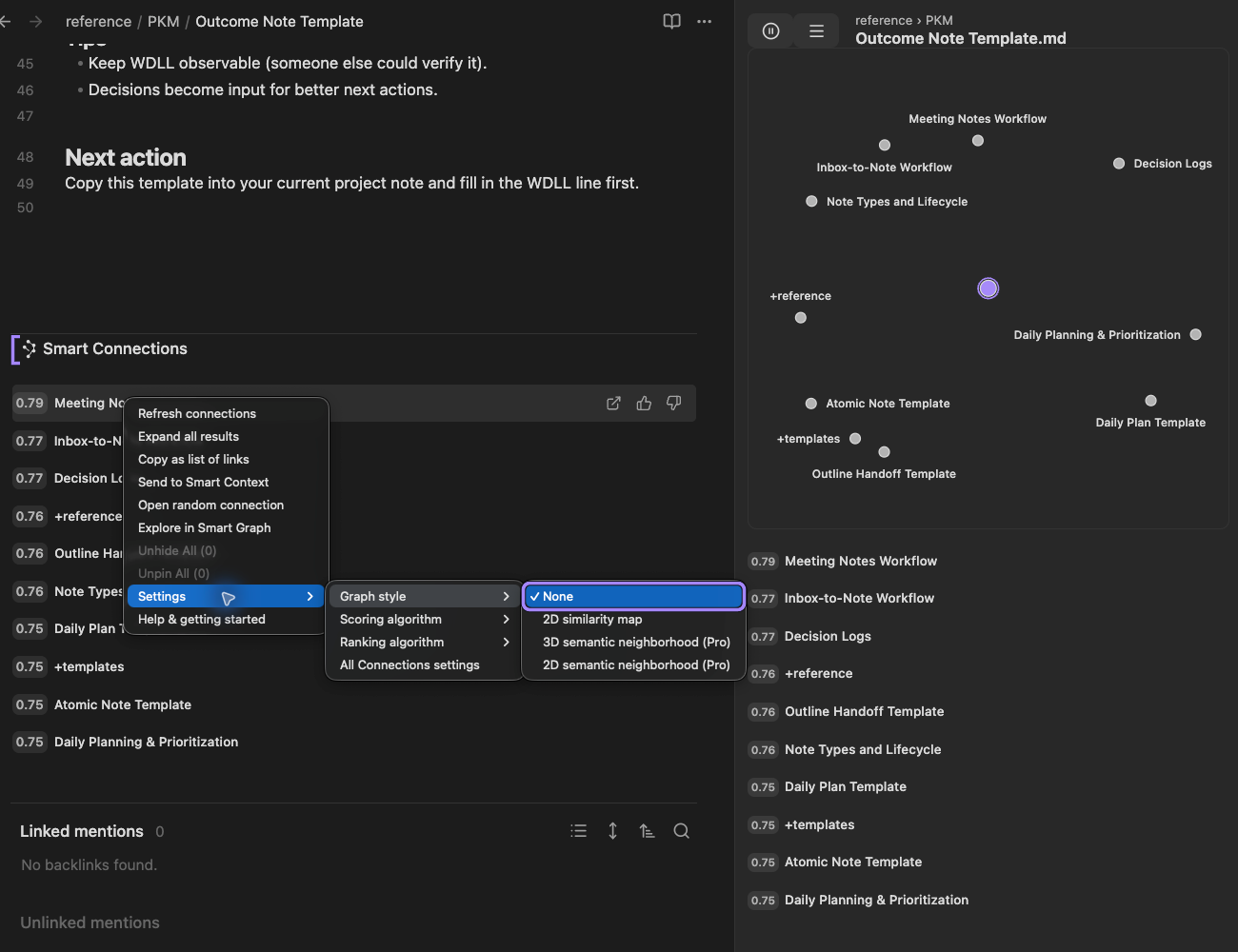
Task: Thumbs down the Meeting Notes connection
Action: pyautogui.click(x=674, y=404)
